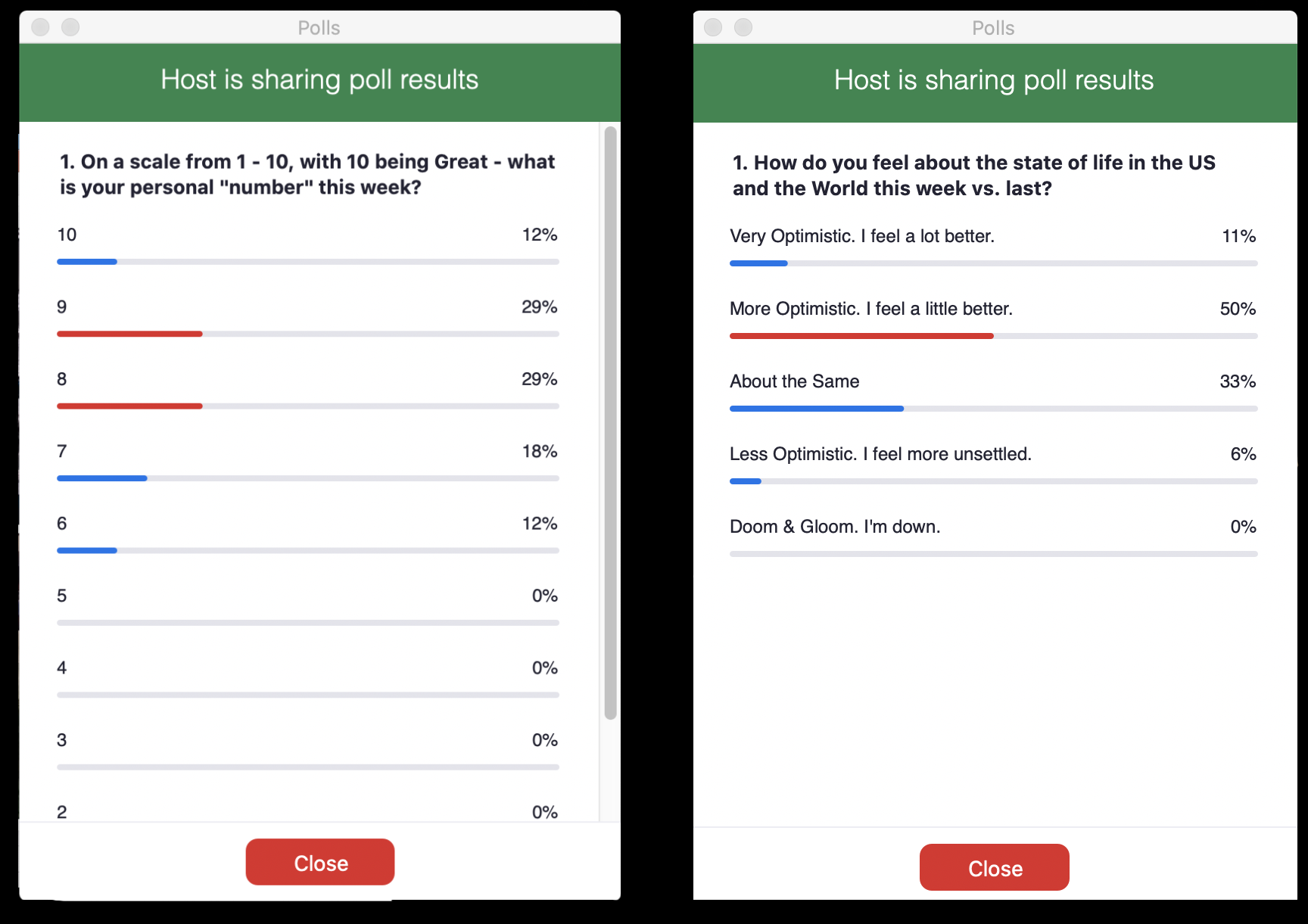
Task: Close the left poll results window
Action: point(319,862)
